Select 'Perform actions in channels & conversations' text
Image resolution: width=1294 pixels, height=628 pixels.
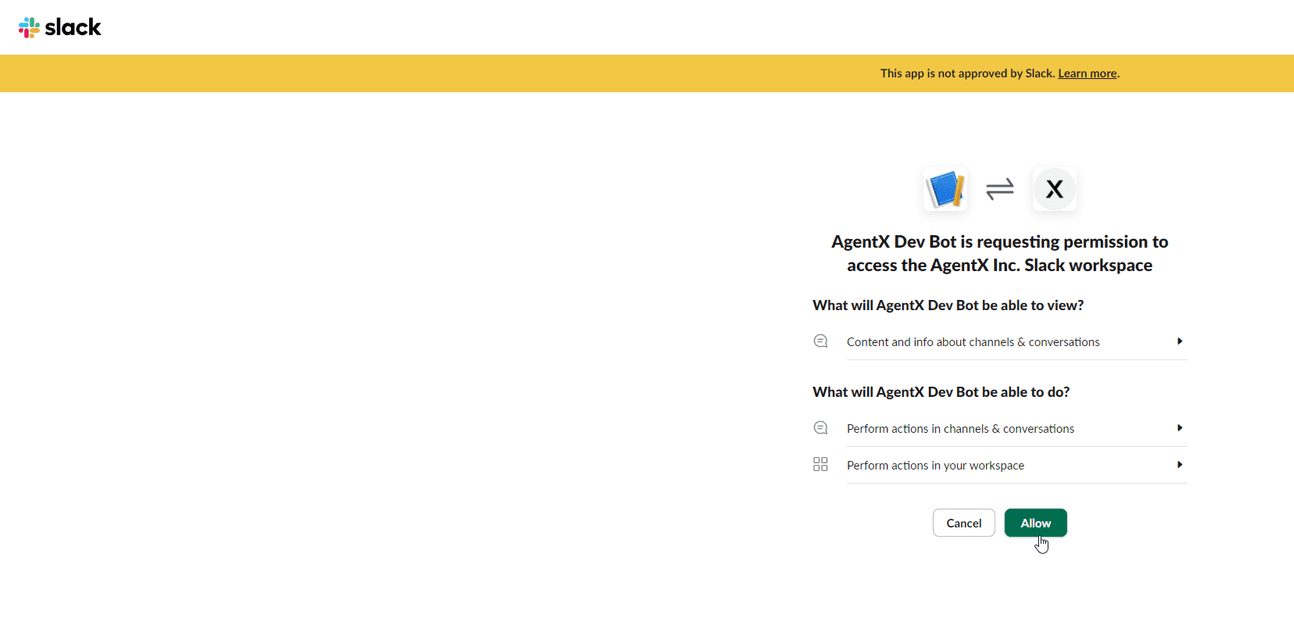(961, 428)
